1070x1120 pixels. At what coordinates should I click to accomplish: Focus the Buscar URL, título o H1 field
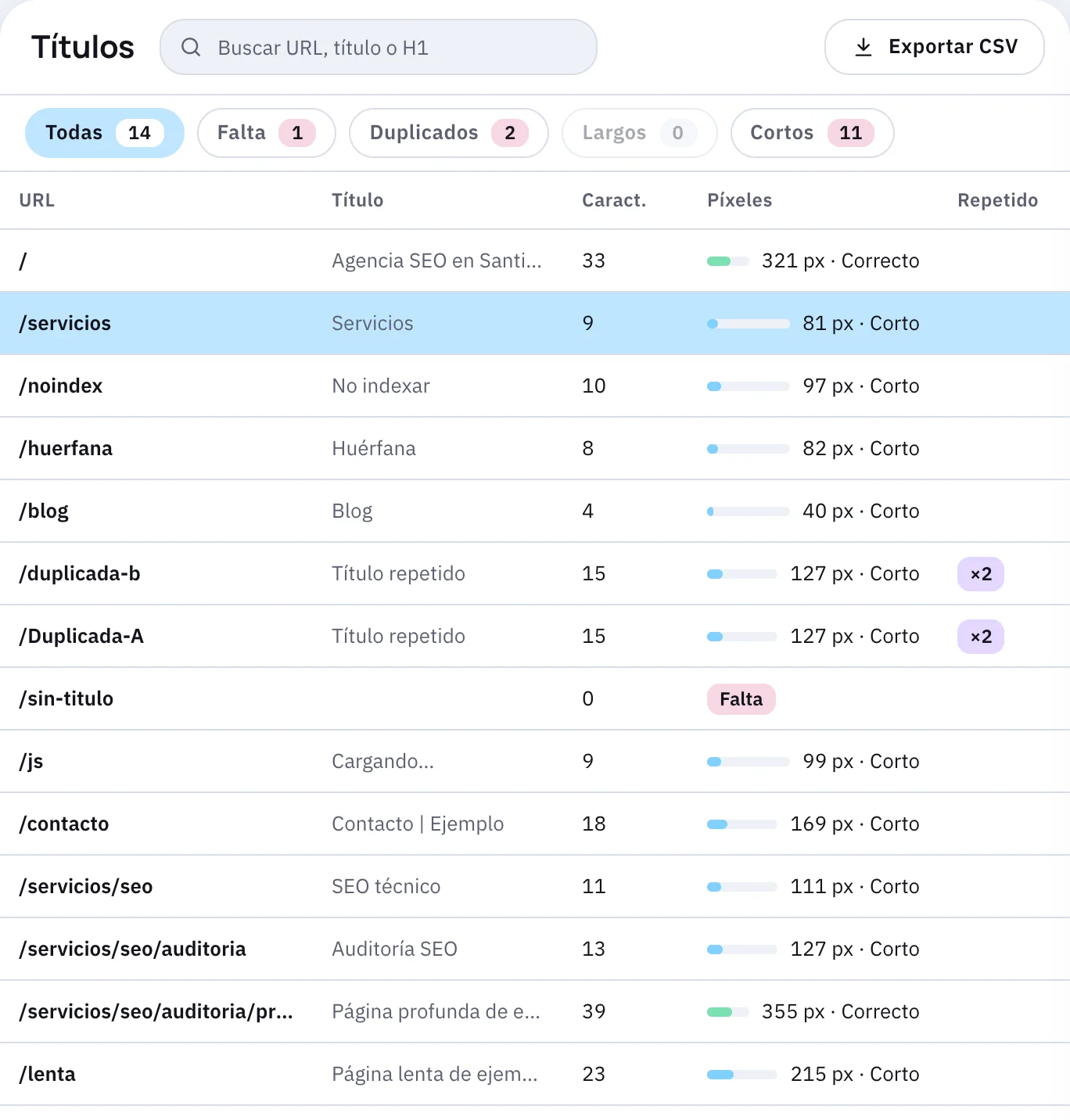coord(379,47)
